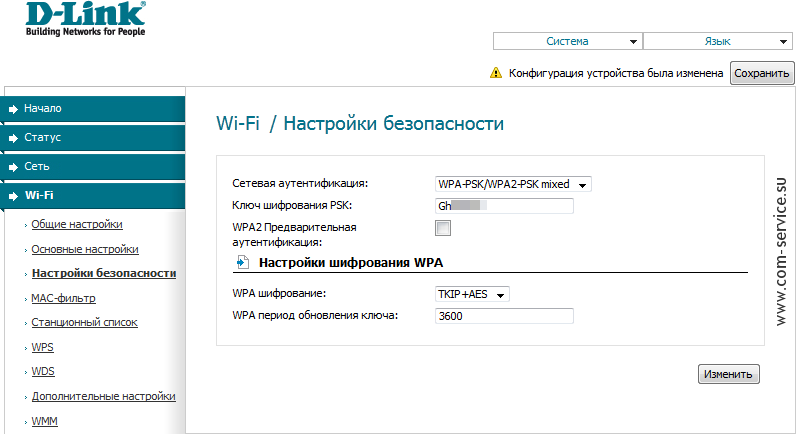
Task: Click the yellow configuration warning icon
Action: pyautogui.click(x=496, y=73)
